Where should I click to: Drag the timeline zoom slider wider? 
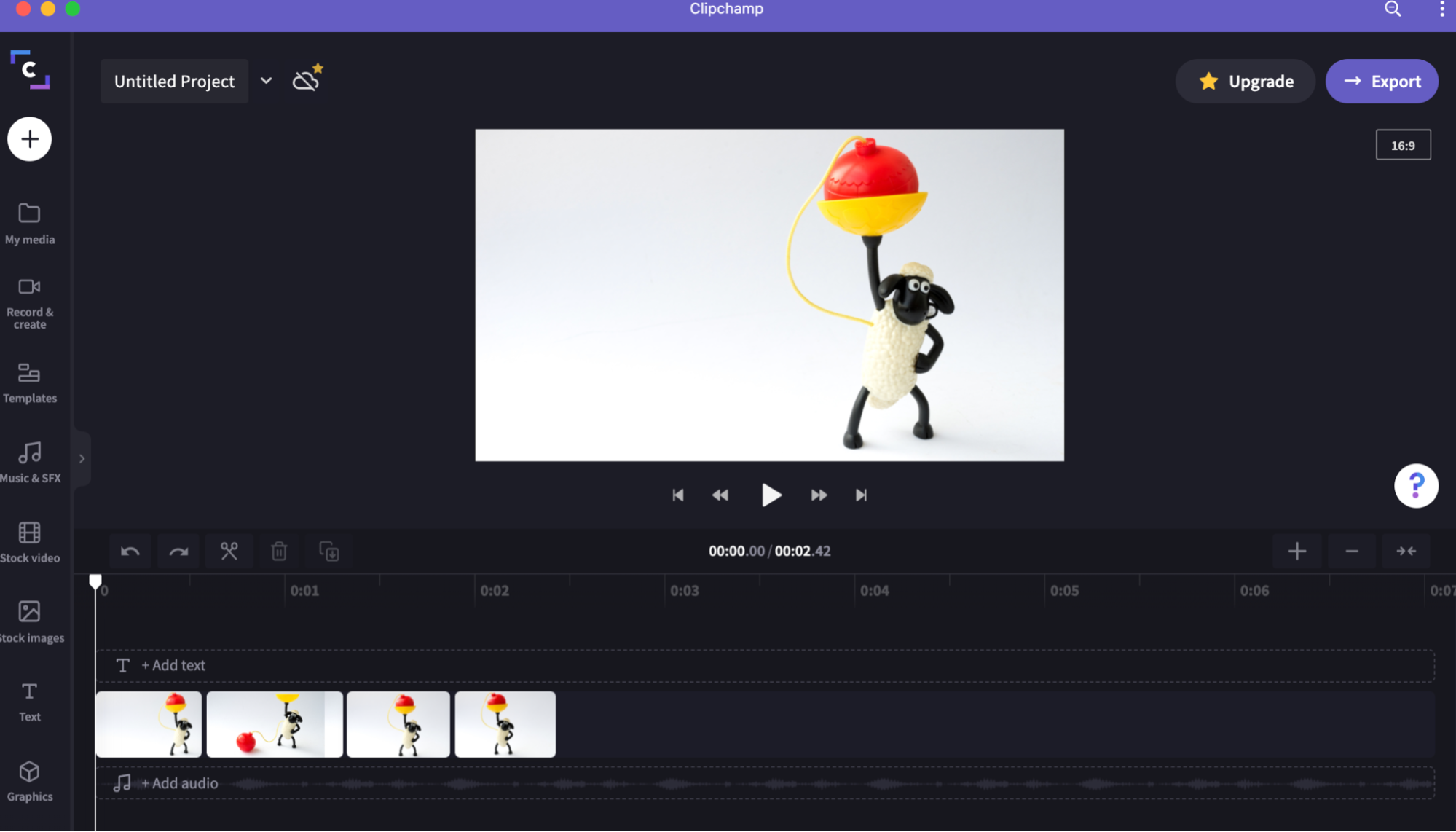pyautogui.click(x=1298, y=551)
